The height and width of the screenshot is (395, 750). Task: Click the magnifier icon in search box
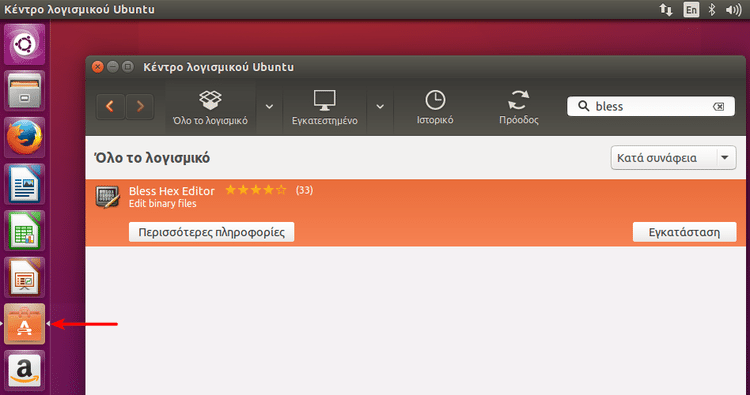[x=583, y=106]
